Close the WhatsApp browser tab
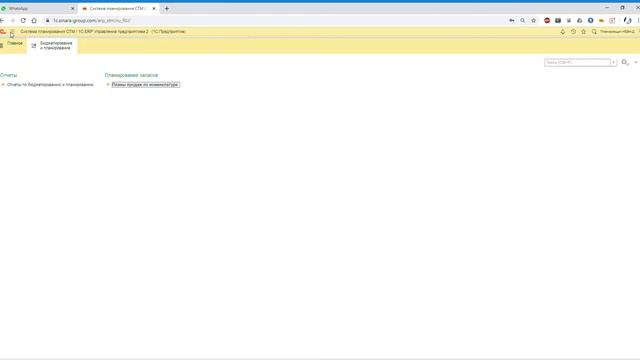640x360 pixels. pos(73,8)
